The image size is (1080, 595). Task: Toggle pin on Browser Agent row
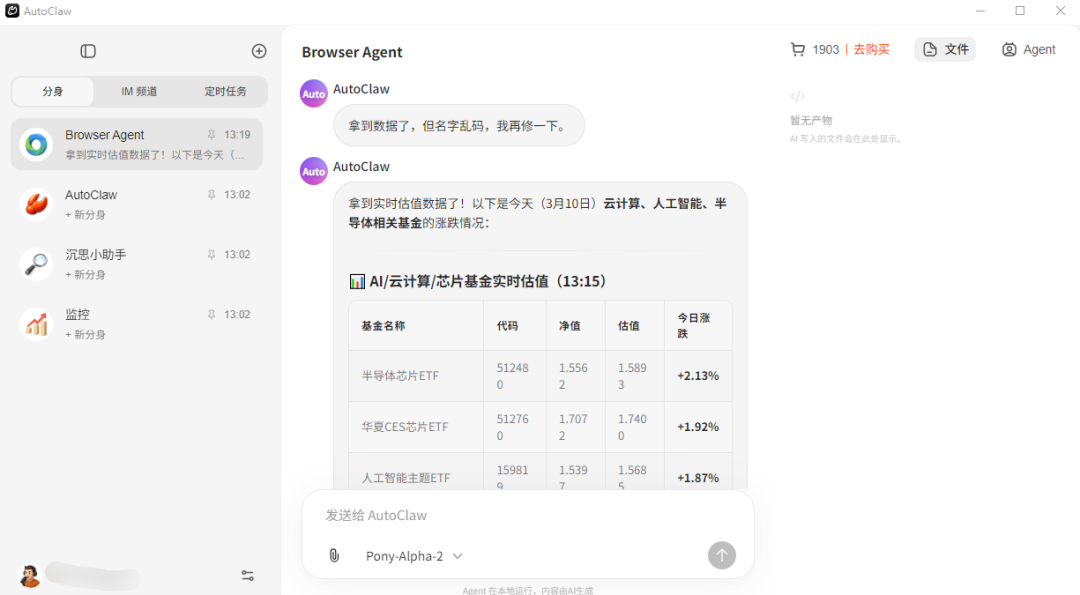211,135
